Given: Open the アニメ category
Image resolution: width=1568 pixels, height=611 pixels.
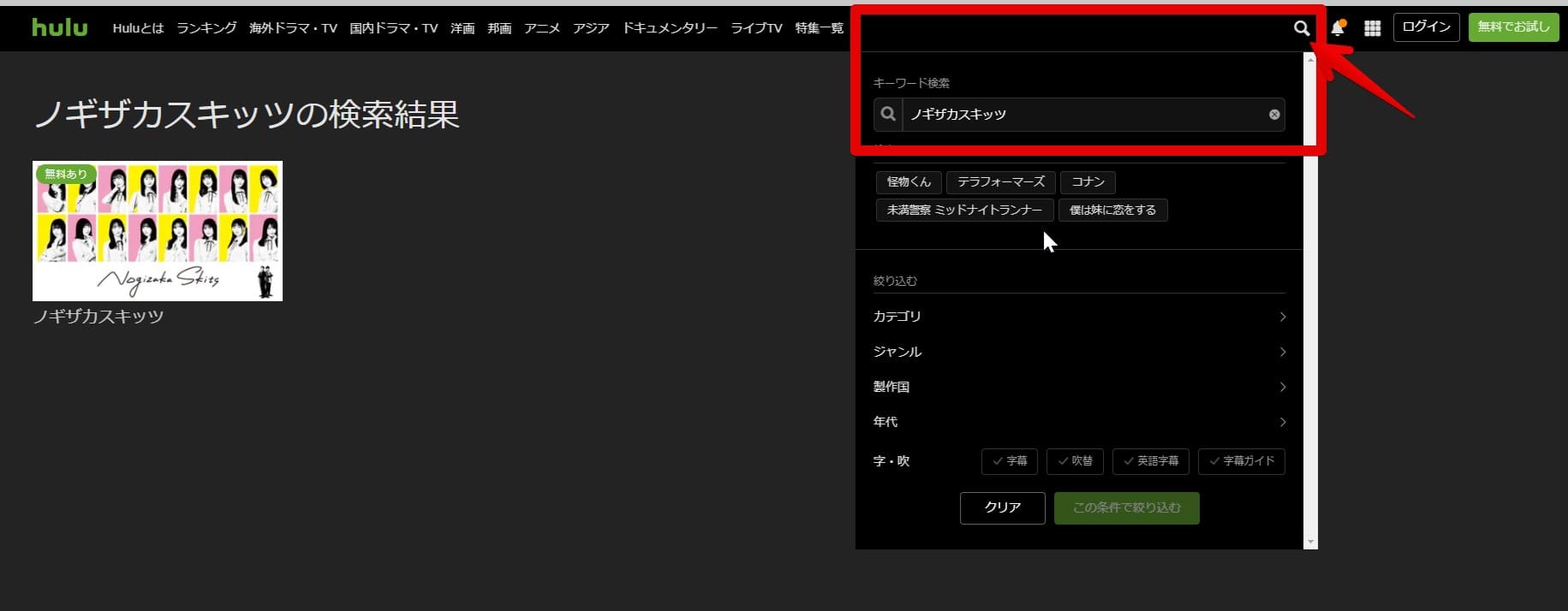Looking at the screenshot, I should point(542,28).
